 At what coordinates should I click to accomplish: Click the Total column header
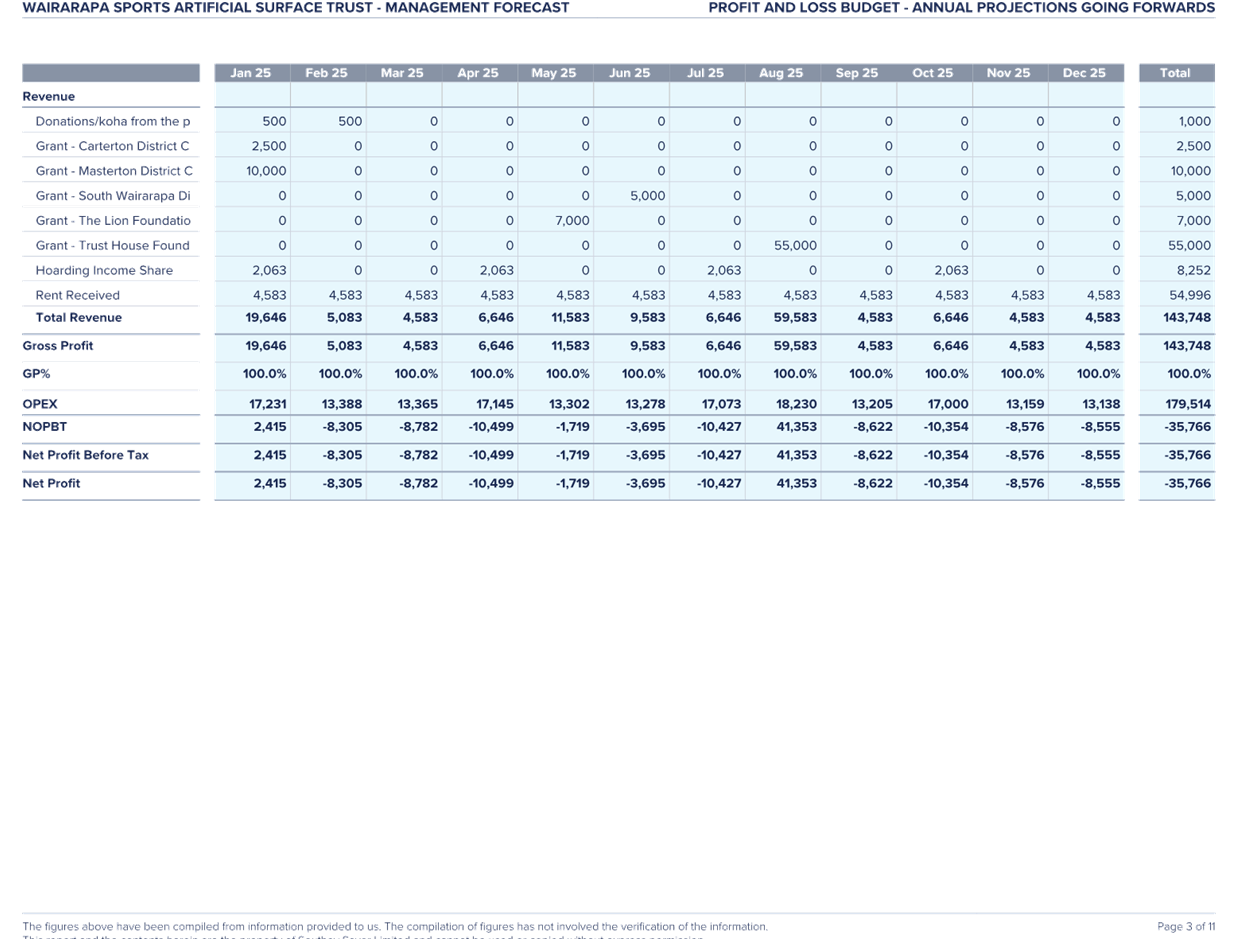tap(1175, 72)
